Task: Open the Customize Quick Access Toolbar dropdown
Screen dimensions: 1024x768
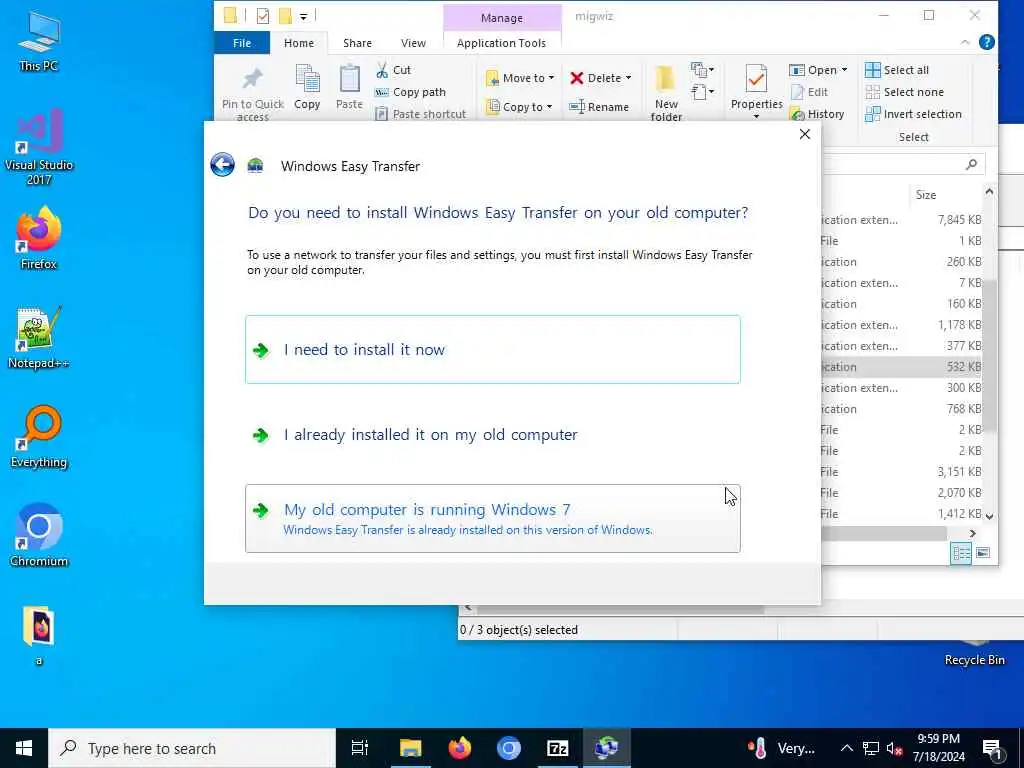Action: coord(304,16)
